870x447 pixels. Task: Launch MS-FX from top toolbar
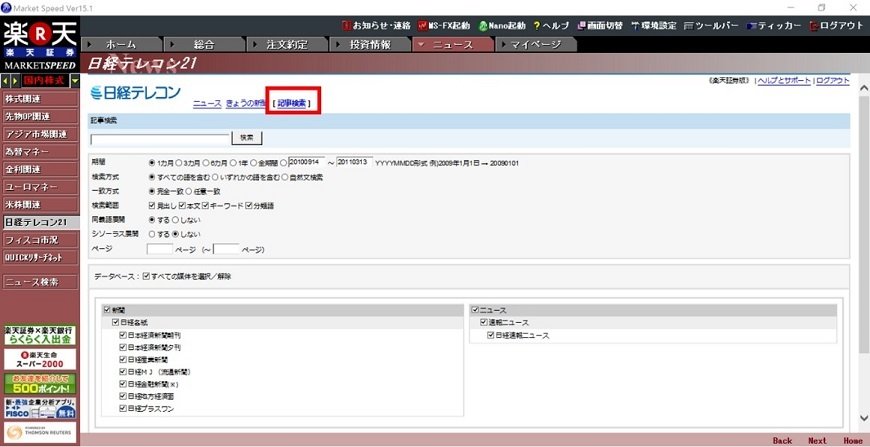coord(443,25)
